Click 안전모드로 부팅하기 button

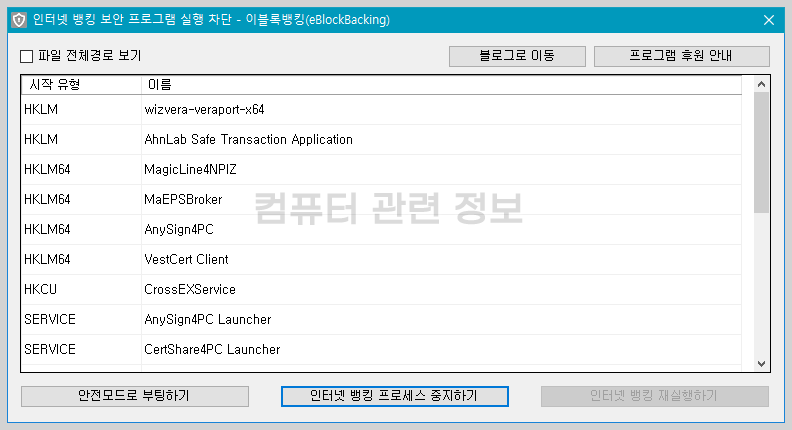point(134,396)
